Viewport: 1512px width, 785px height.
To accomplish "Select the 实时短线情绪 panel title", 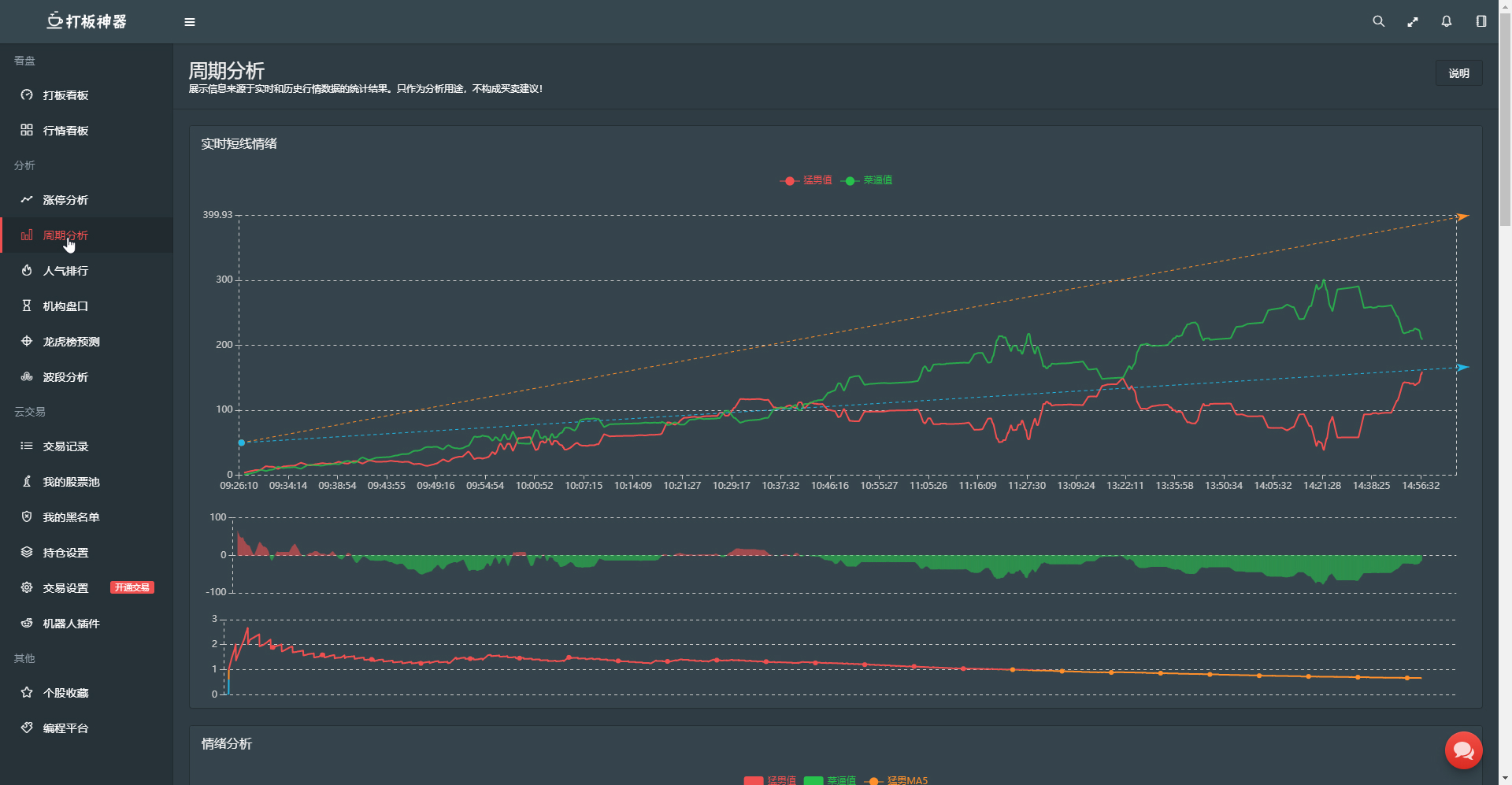I will tap(239, 143).
